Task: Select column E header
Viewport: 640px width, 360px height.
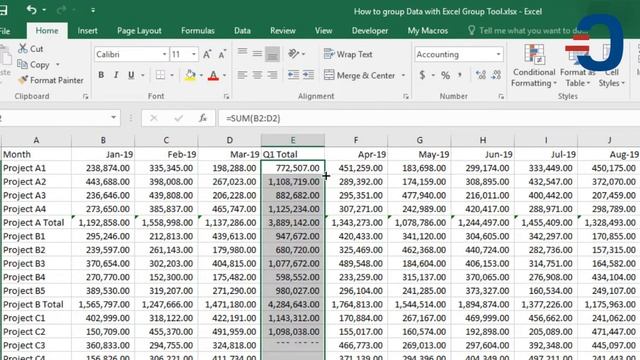Action: point(293,140)
